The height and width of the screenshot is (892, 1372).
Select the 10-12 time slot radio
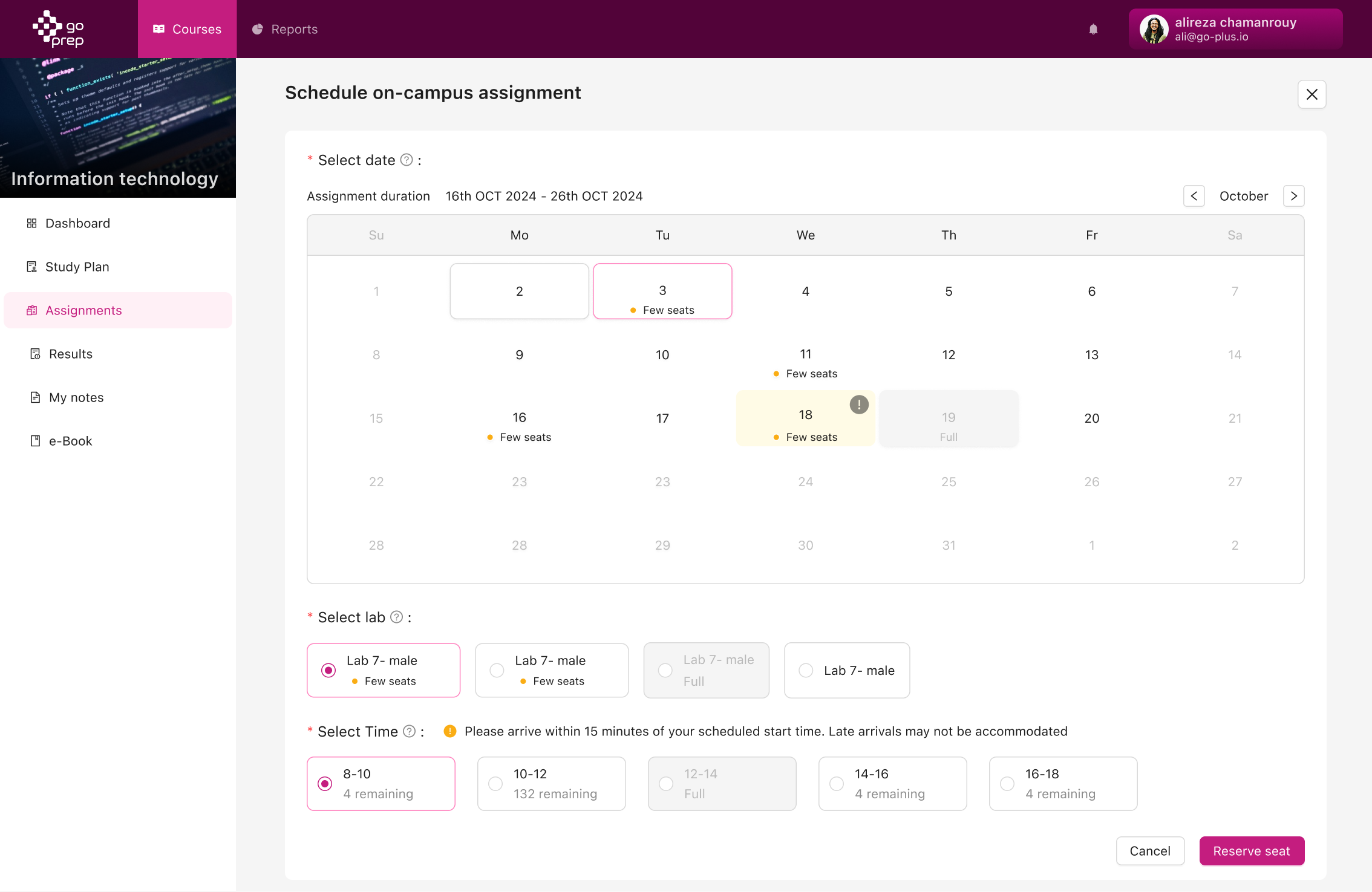click(x=495, y=784)
